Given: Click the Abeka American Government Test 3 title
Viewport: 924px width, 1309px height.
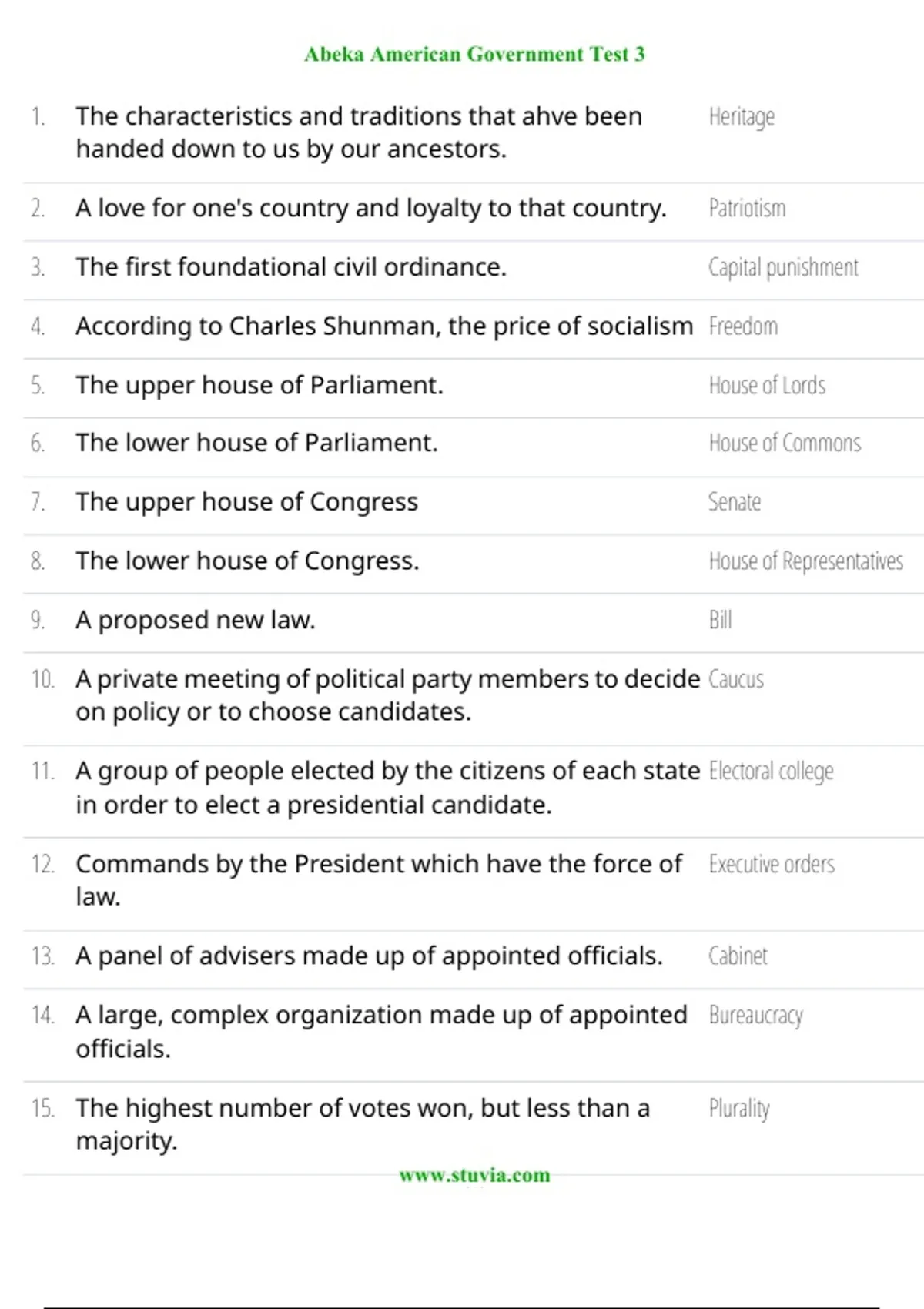Looking at the screenshot, I should (x=474, y=55).
